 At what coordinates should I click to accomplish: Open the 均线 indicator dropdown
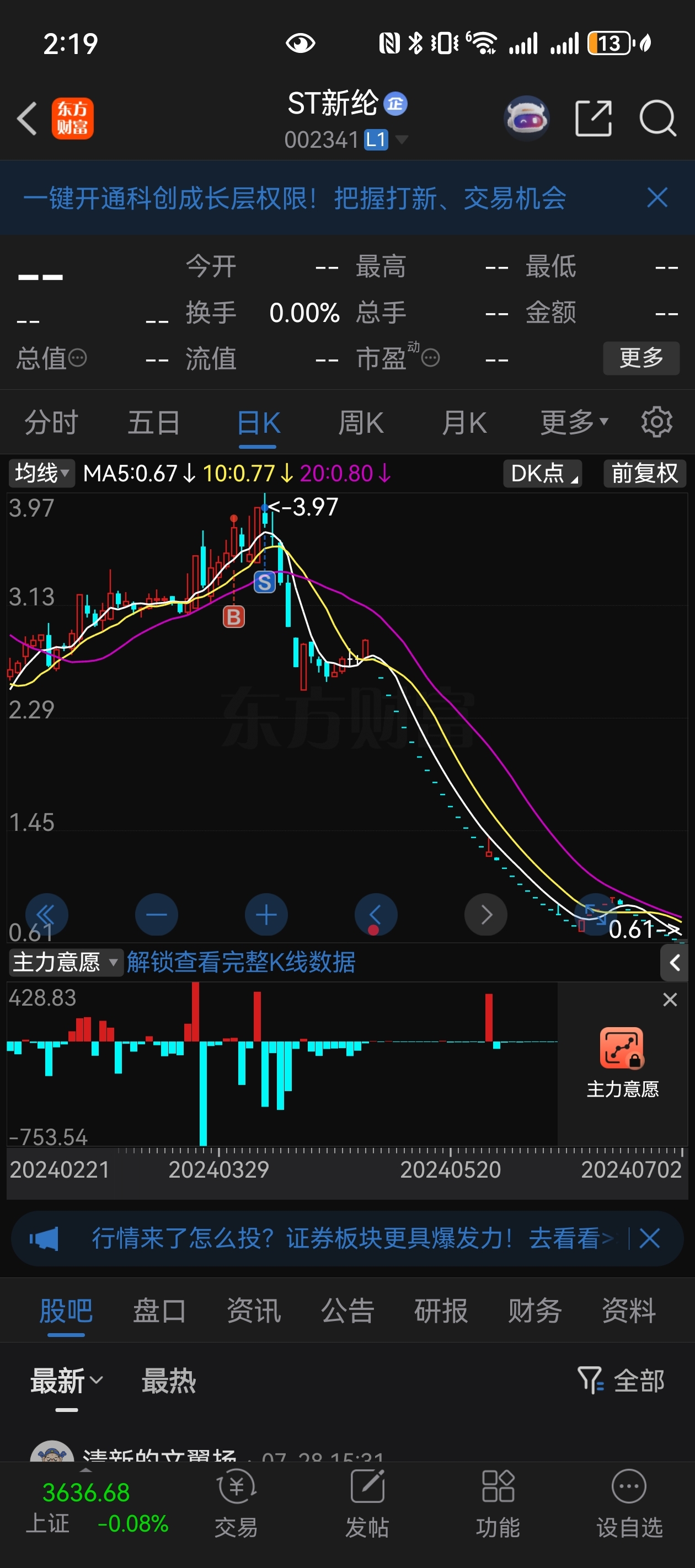pos(41,473)
